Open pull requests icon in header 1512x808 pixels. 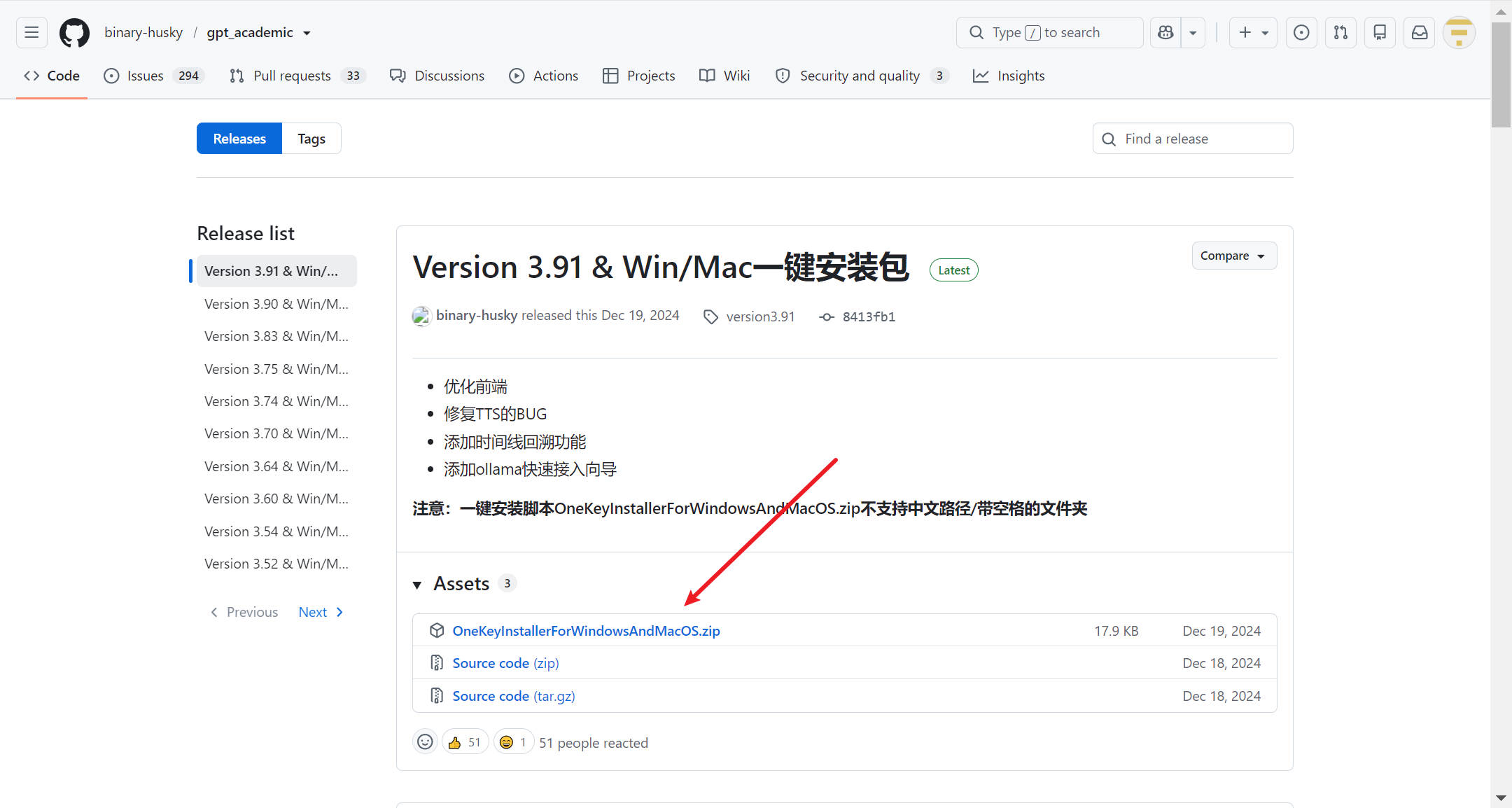pos(1340,32)
